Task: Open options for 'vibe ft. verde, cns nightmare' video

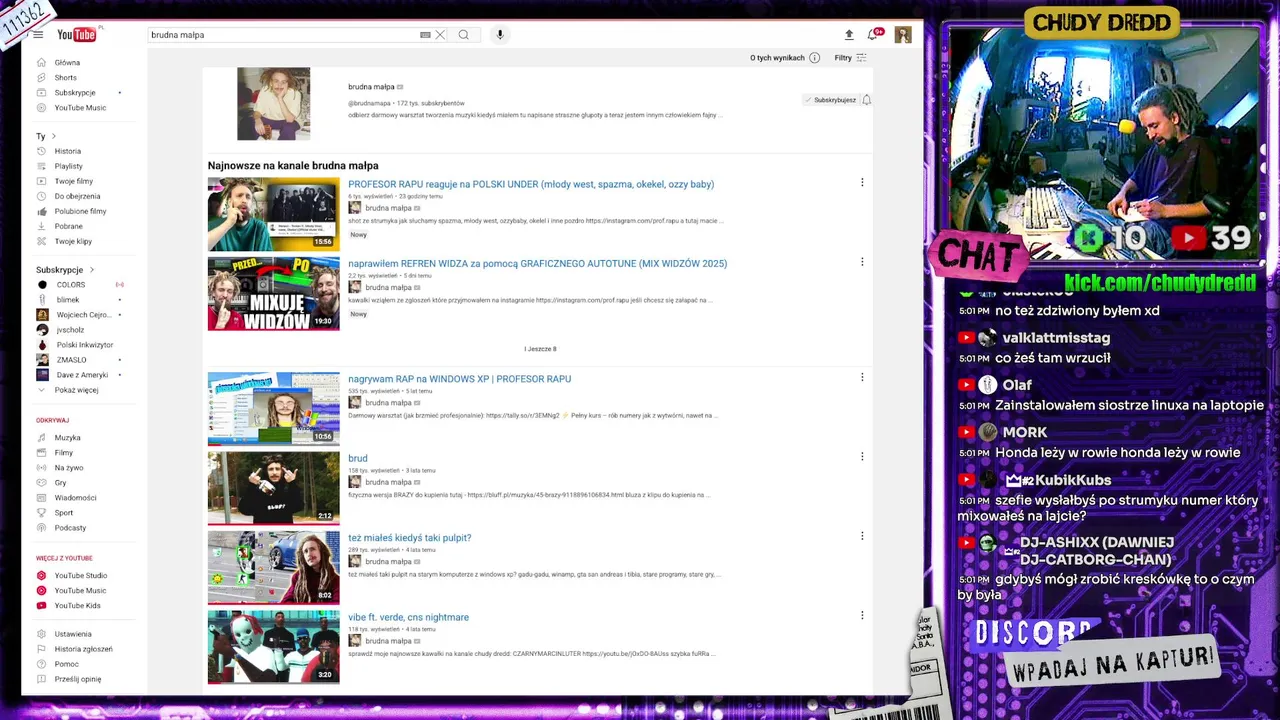Action: (x=862, y=616)
